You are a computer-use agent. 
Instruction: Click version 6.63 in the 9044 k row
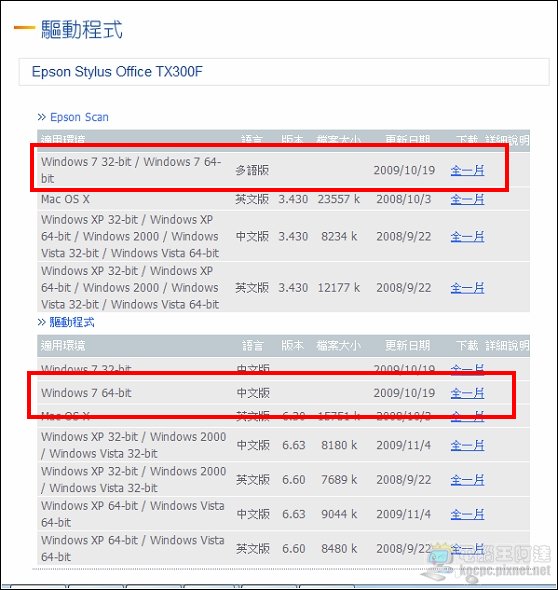[x=293, y=514]
